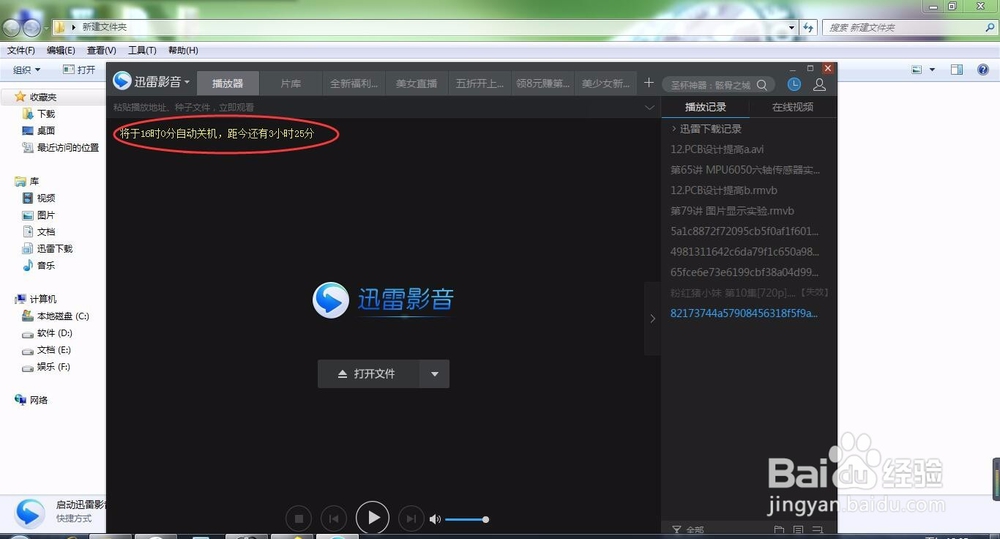1000x539 pixels.
Task: Open Explorer's 文件(F) menu
Action: pyautogui.click(x=21, y=50)
